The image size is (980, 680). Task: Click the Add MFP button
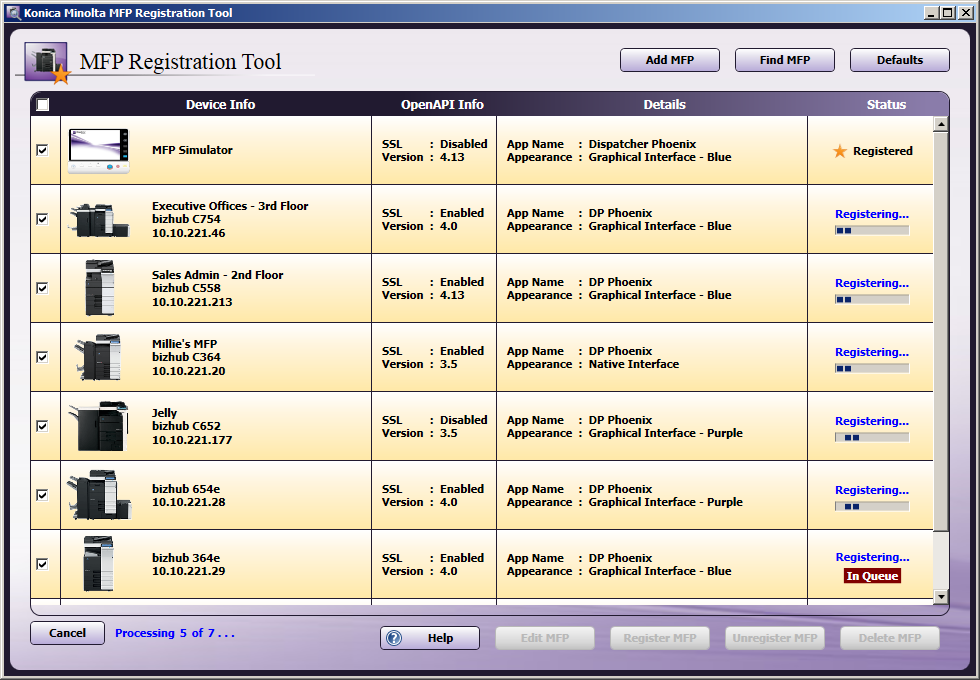click(x=669, y=60)
